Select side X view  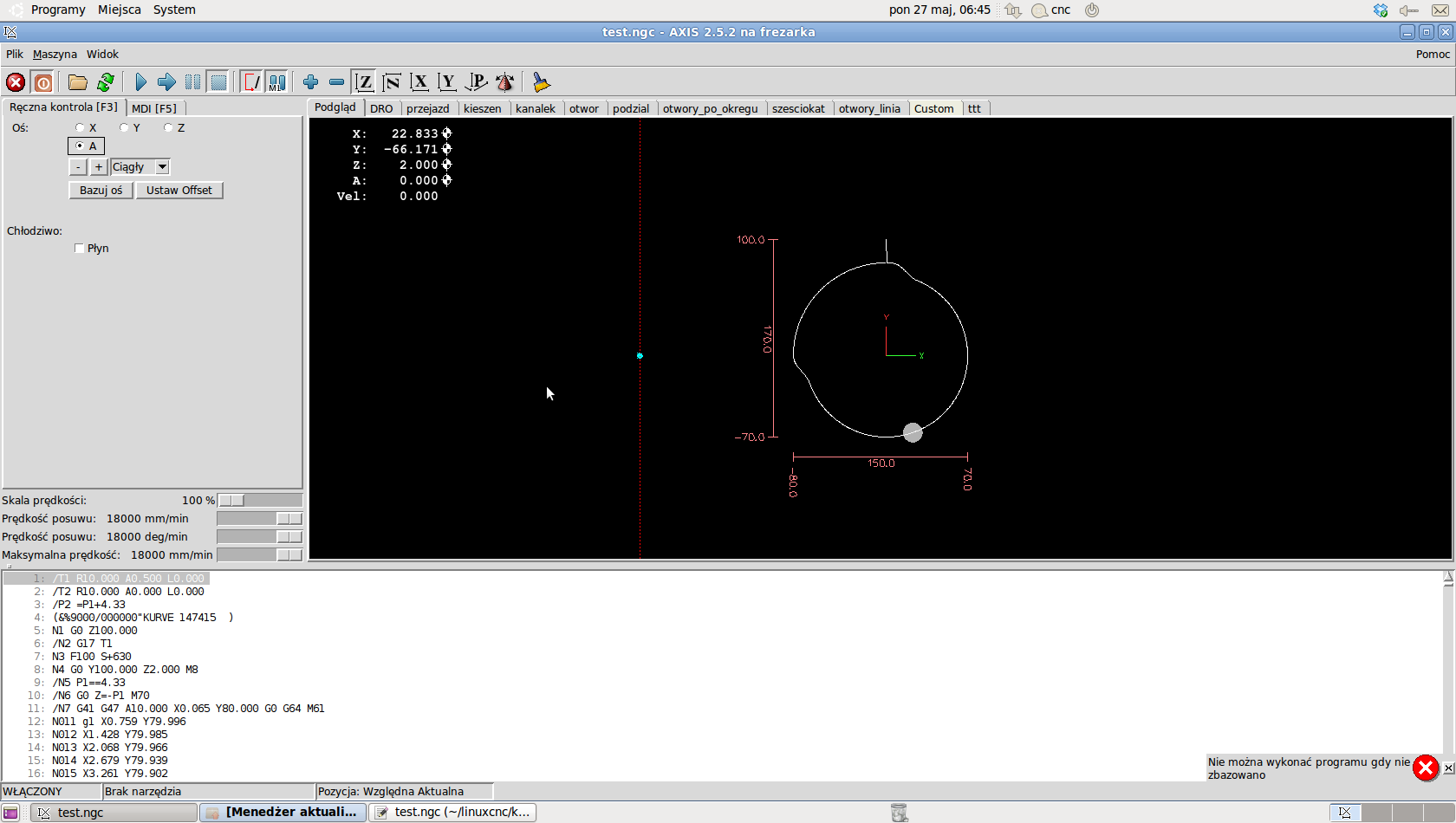click(419, 82)
